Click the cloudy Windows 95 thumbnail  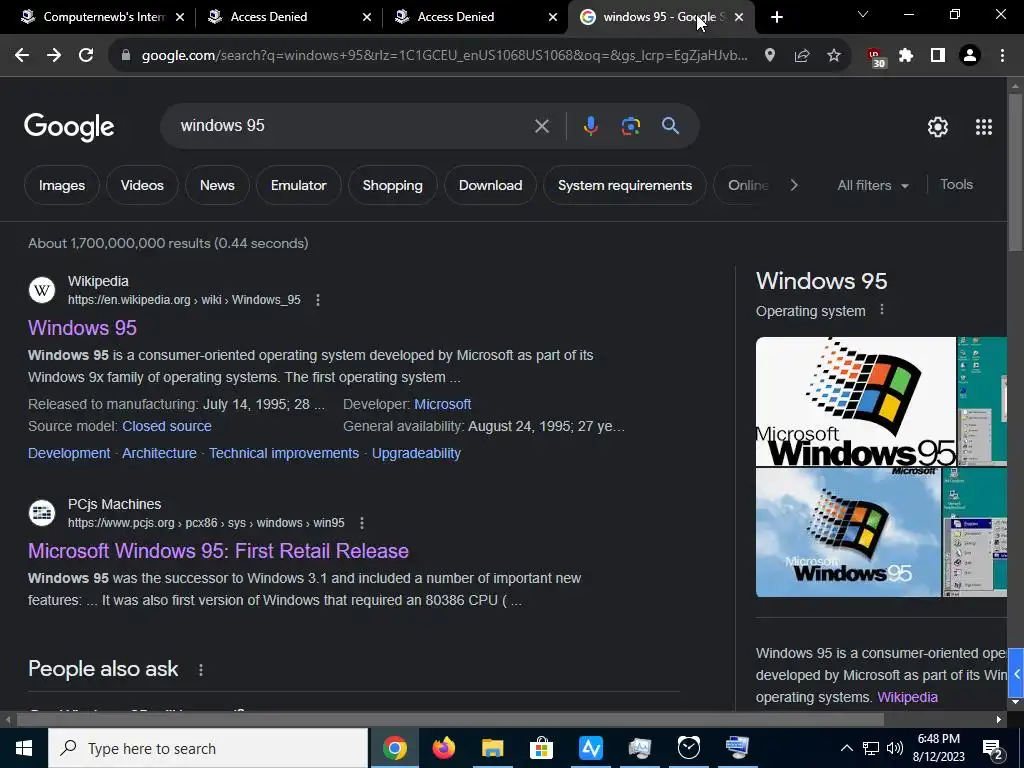(x=848, y=532)
